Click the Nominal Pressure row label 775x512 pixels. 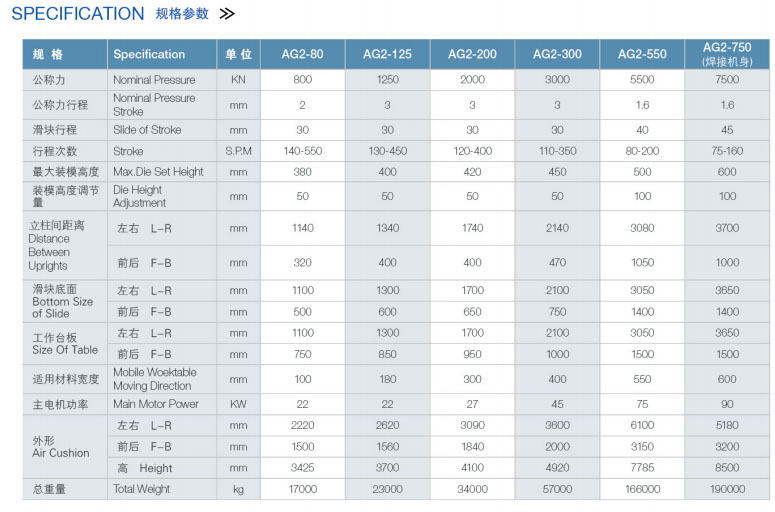(x=154, y=80)
